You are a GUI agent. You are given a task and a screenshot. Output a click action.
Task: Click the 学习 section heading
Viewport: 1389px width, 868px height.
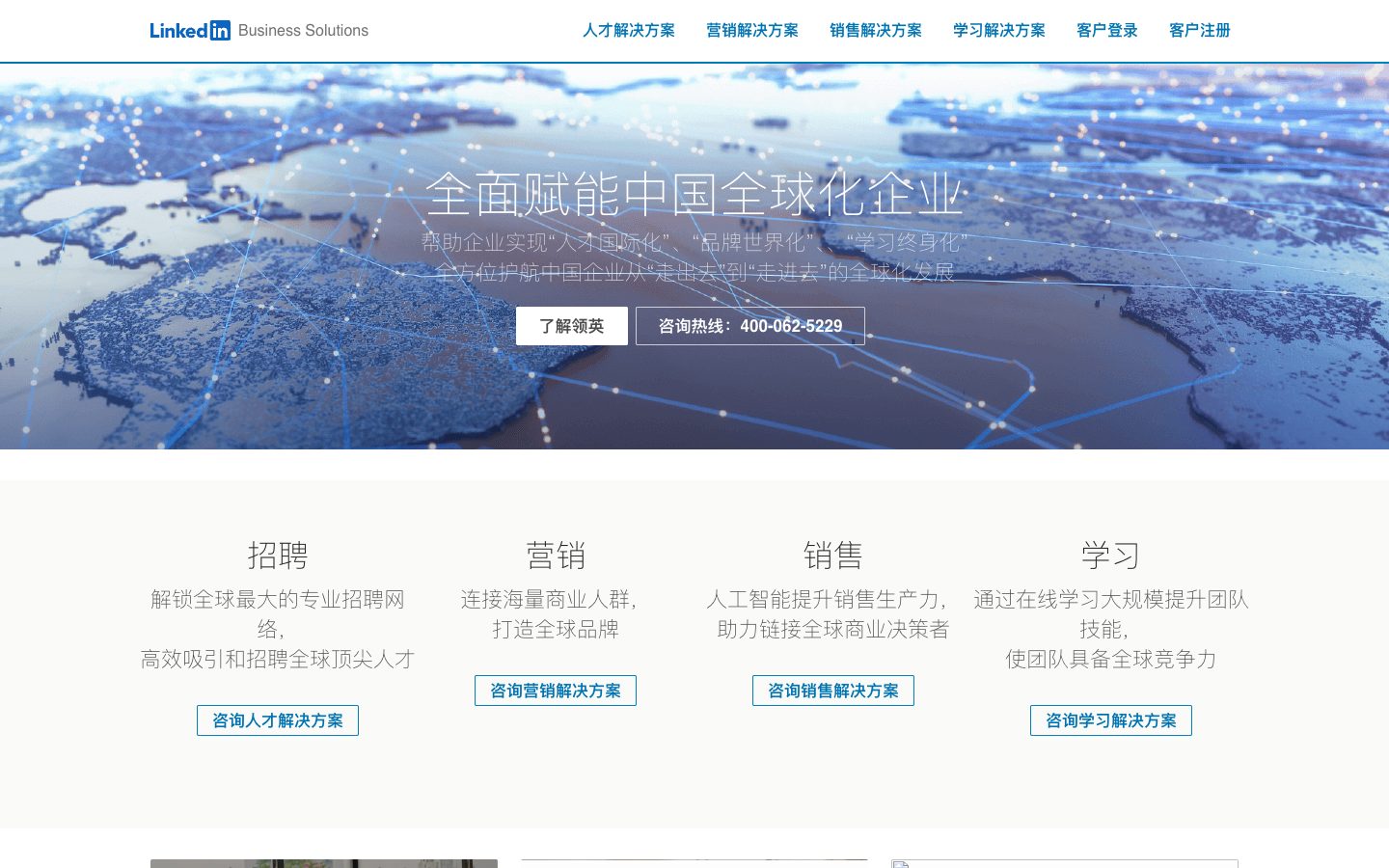[1111, 556]
